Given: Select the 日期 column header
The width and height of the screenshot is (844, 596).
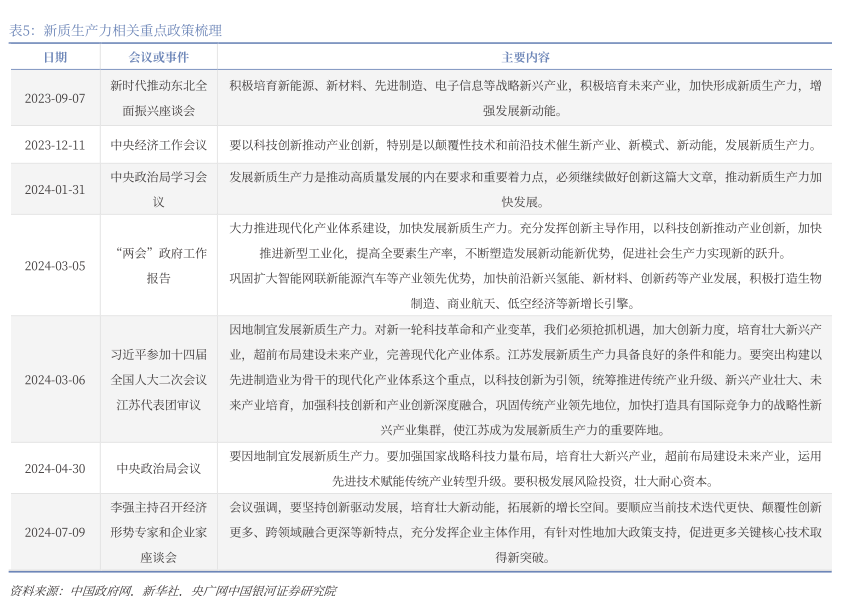Looking at the screenshot, I should tap(55, 57).
